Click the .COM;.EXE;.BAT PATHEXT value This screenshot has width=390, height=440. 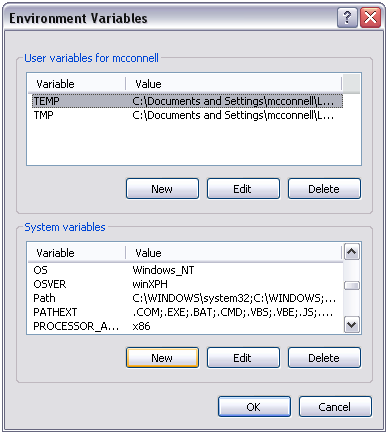pos(232,312)
